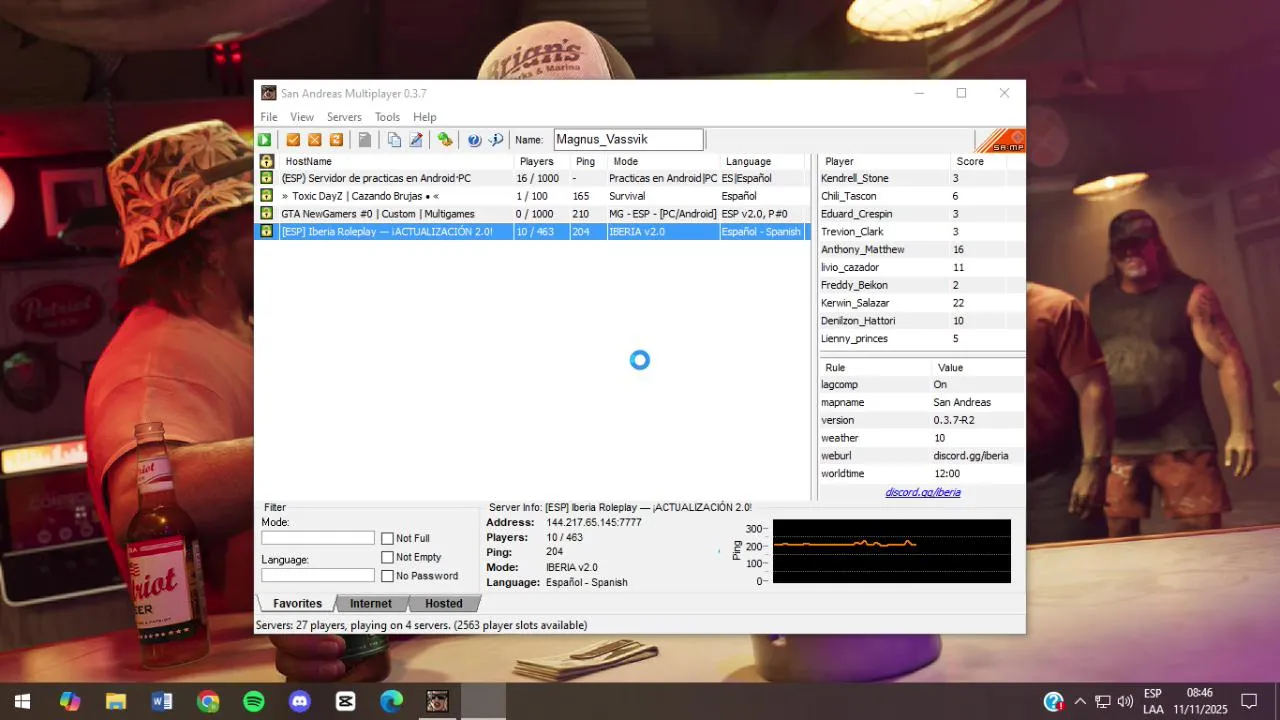Open File Explorer from the taskbar

tap(116, 701)
